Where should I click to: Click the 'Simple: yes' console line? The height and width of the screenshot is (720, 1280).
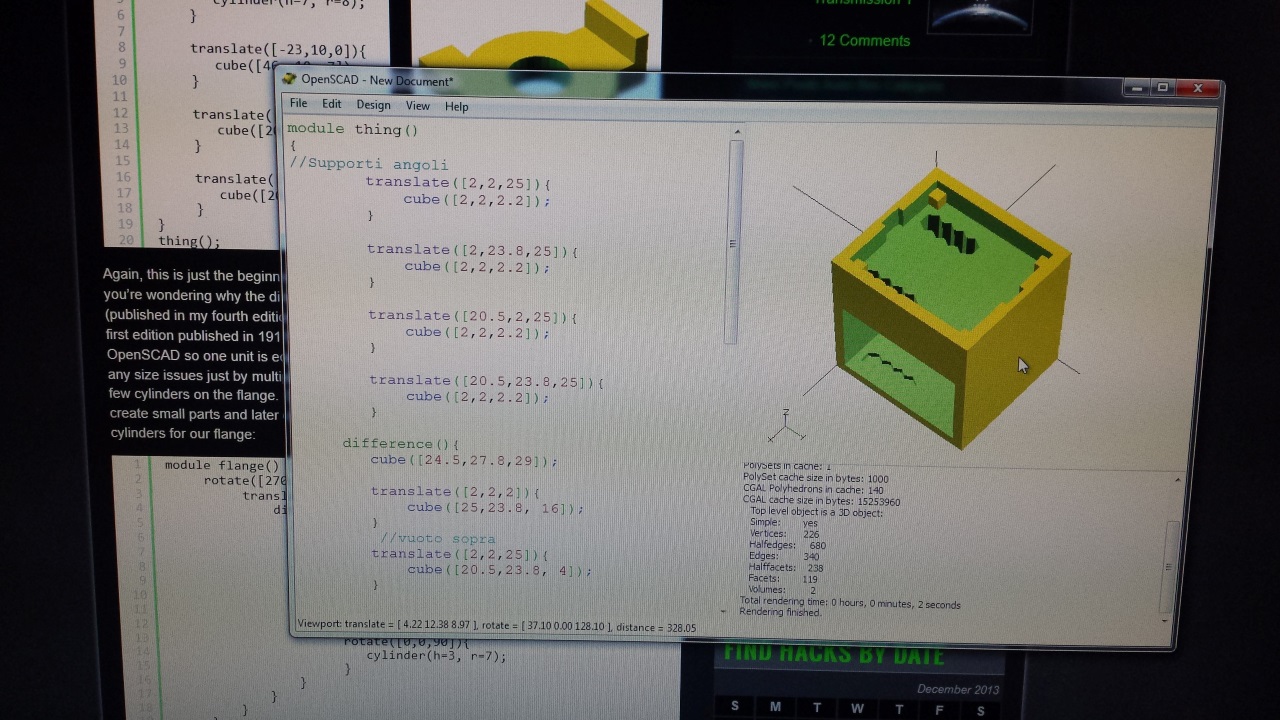[784, 523]
